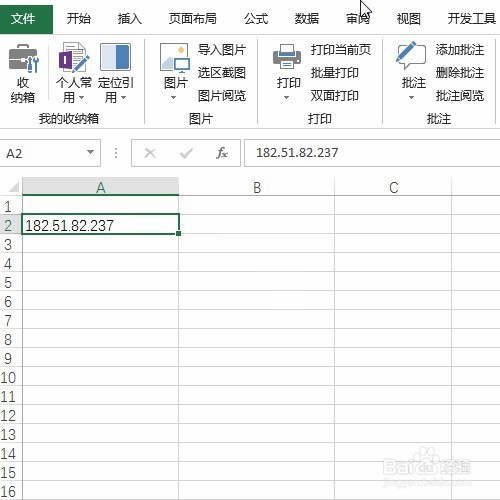Click the 打印 printer icon

[287, 57]
